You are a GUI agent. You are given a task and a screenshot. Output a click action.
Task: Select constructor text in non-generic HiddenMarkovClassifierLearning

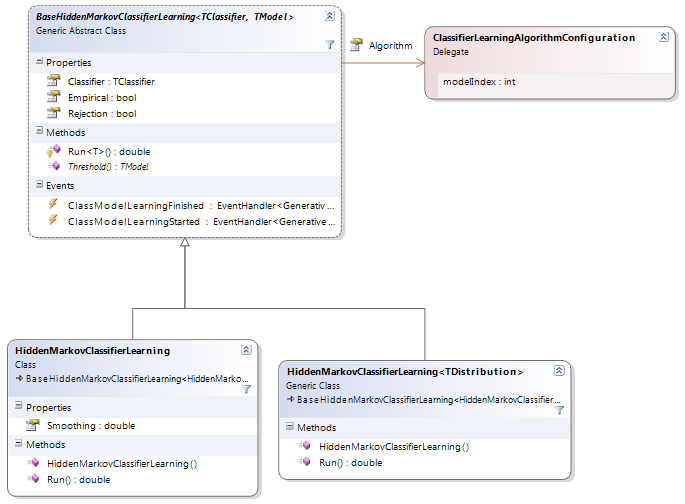122,464
